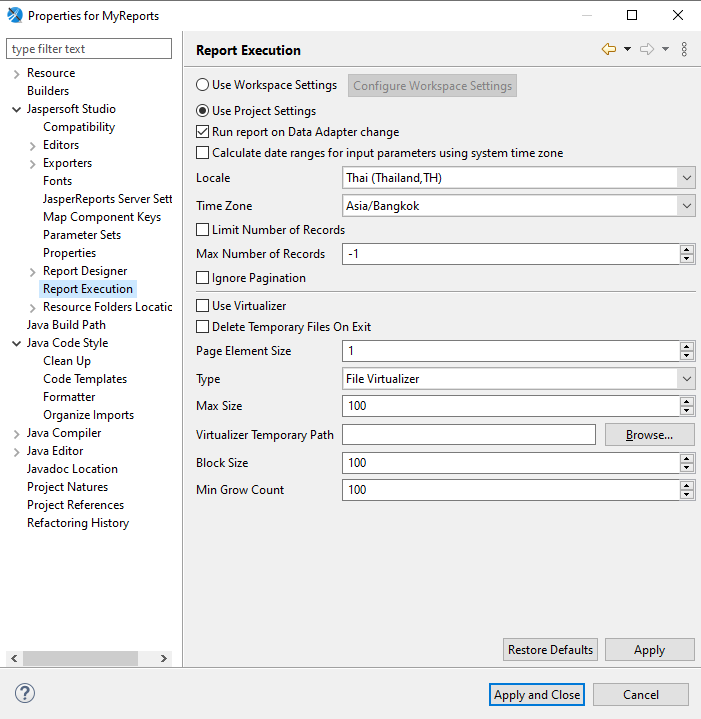
Task: Open the forward history dropdown arrow
Action: tap(665, 49)
